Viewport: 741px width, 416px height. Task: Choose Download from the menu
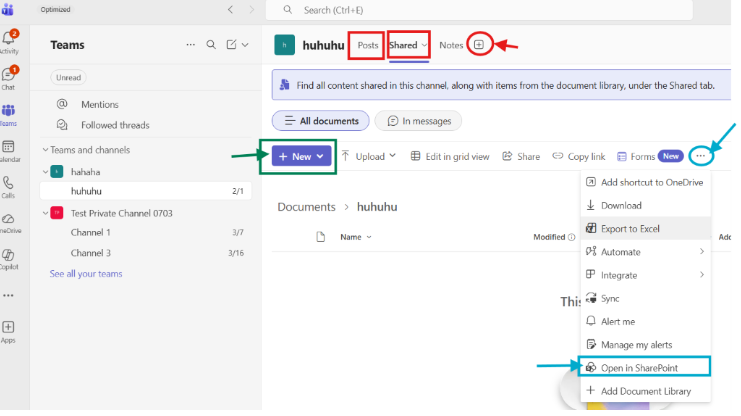click(x=646, y=206)
